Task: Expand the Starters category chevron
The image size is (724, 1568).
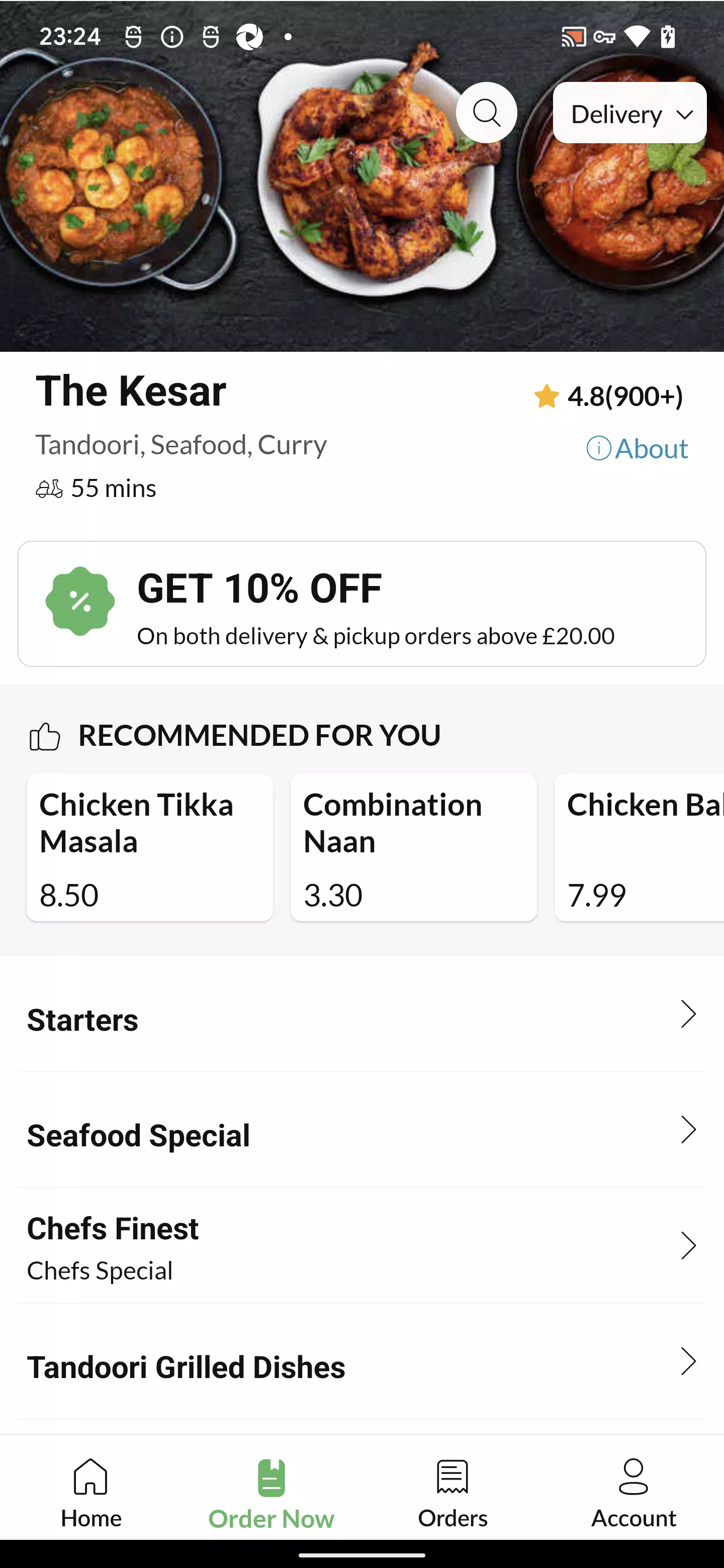Action: tap(688, 1014)
